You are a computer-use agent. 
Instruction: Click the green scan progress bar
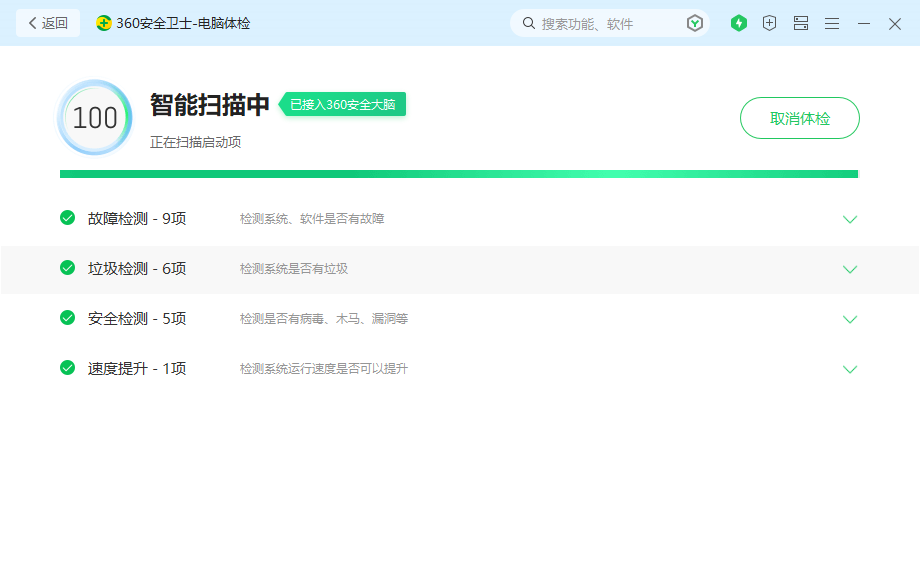pyautogui.click(x=459, y=174)
